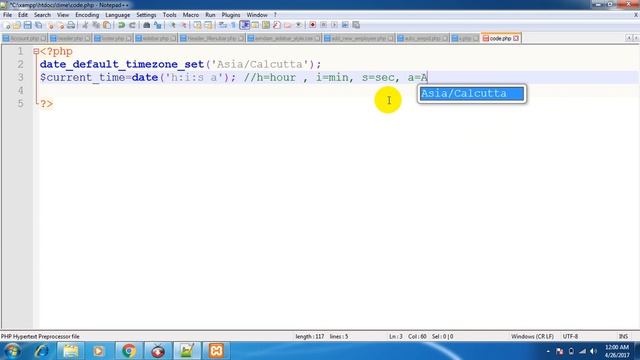Viewport: 640px width, 360px height.
Task: Zoom in using the toolbar icon
Action: (173, 25)
